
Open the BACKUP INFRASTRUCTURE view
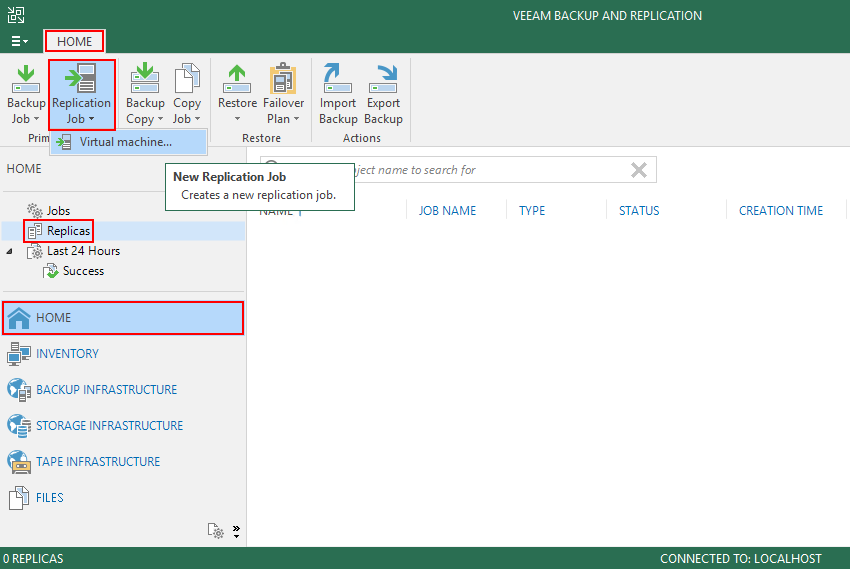tap(106, 389)
